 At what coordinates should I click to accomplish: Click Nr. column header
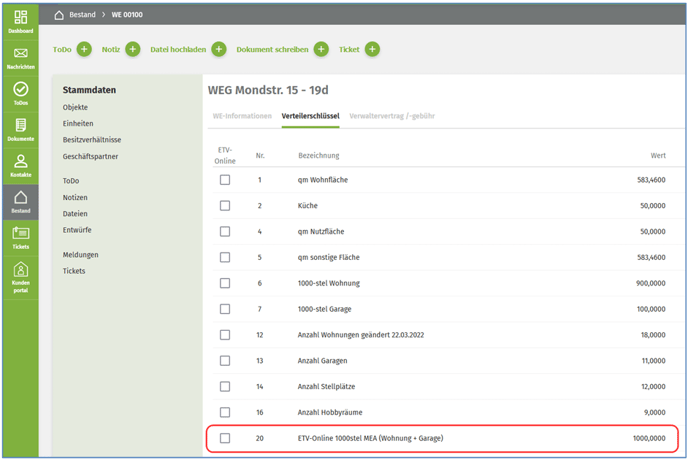(x=260, y=155)
